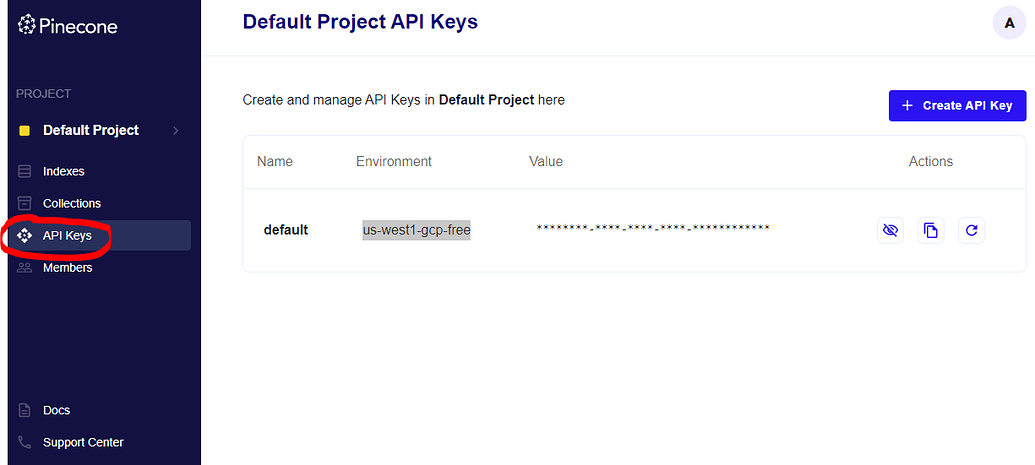
Task: Click the Members people icon
Action: pyautogui.click(x=25, y=267)
